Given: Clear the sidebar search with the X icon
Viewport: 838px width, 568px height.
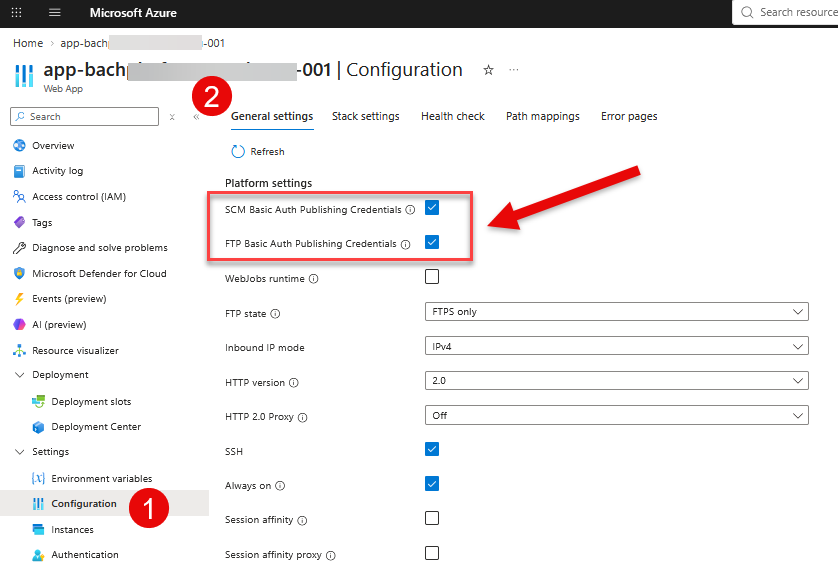Looking at the screenshot, I should [x=172, y=117].
